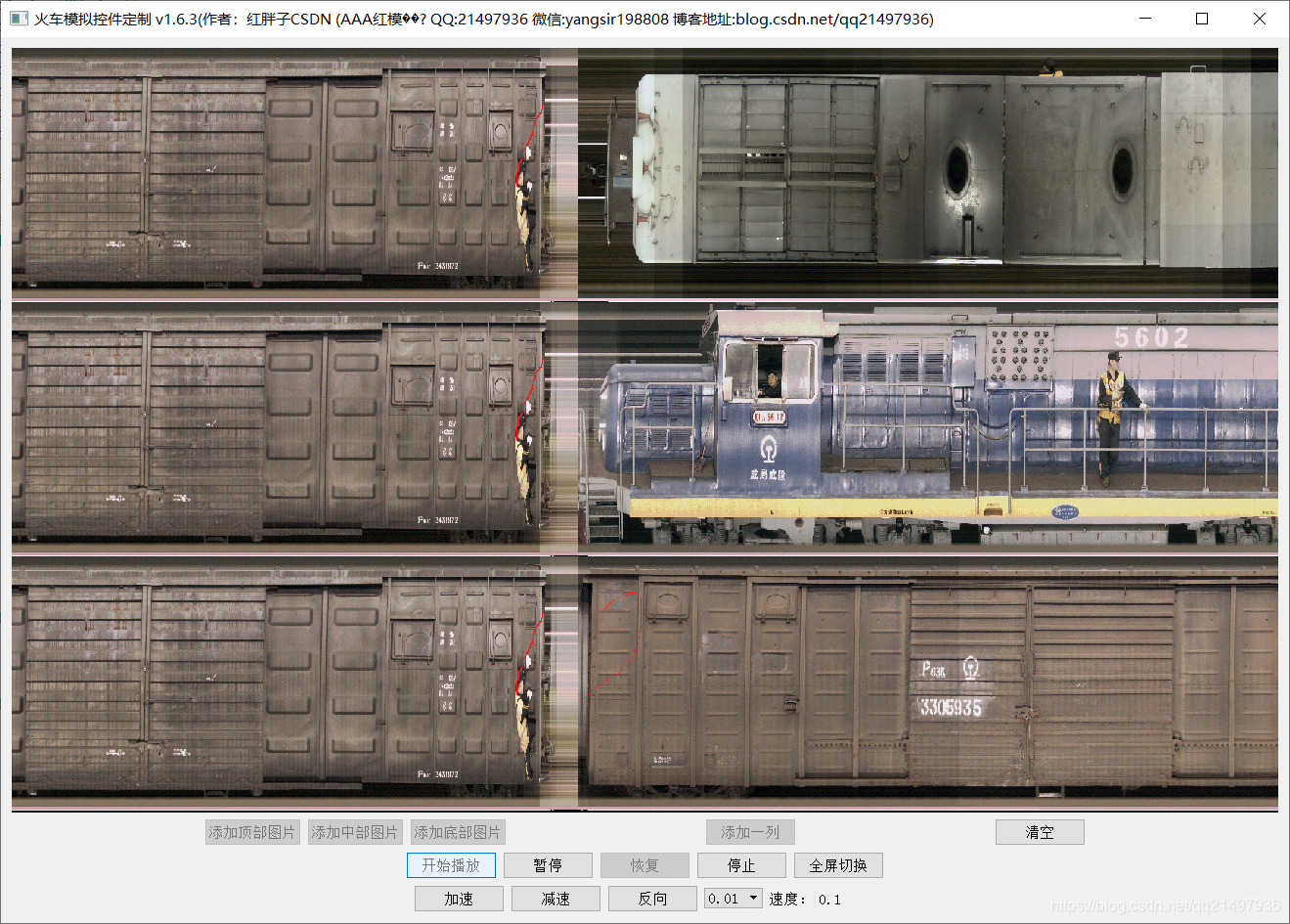Close the train simulation window
This screenshot has width=1290, height=924.
tap(1260, 19)
